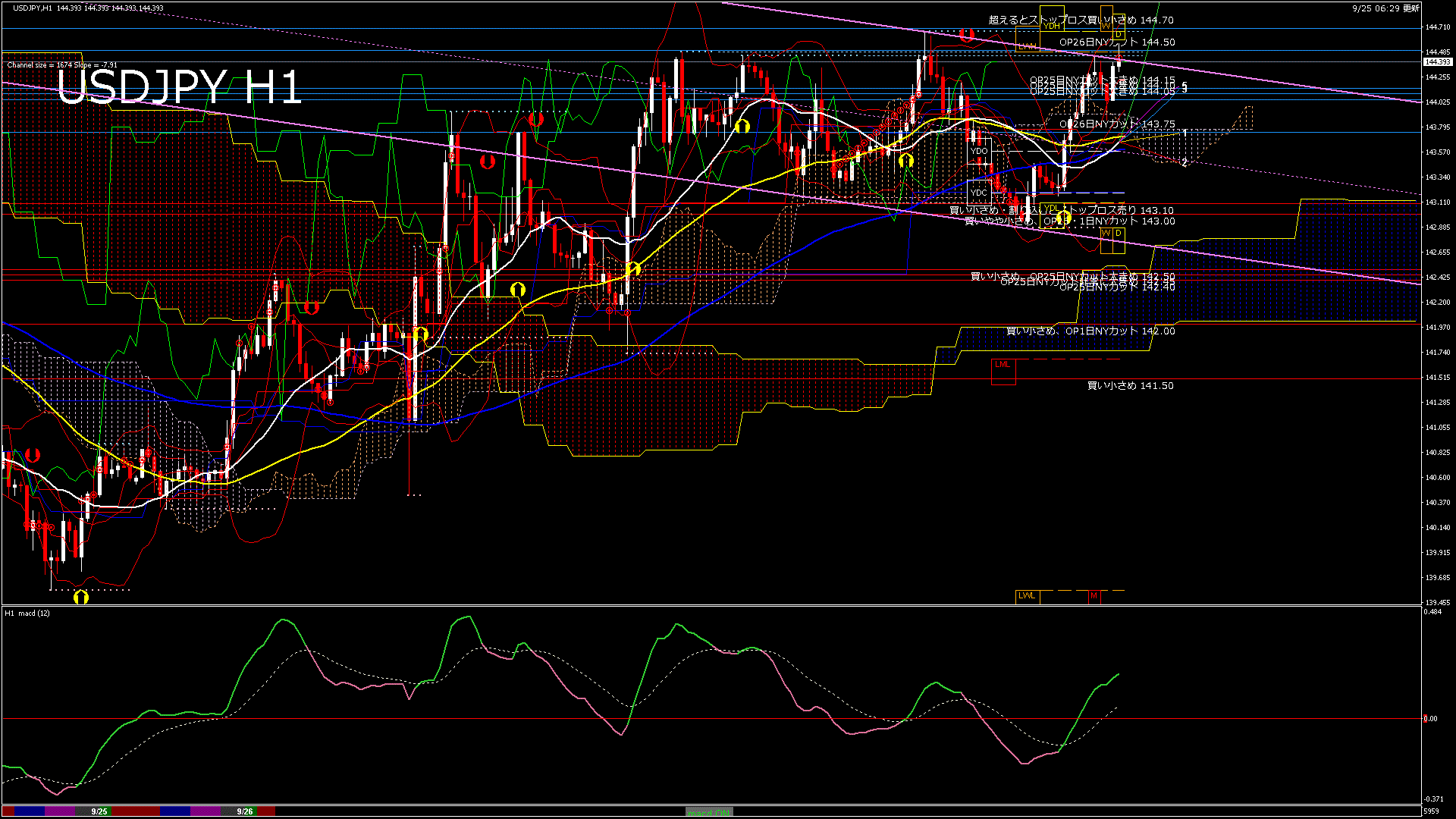Click the 141.970 price scale value
This screenshot has height=819, width=1456.
1438,328
